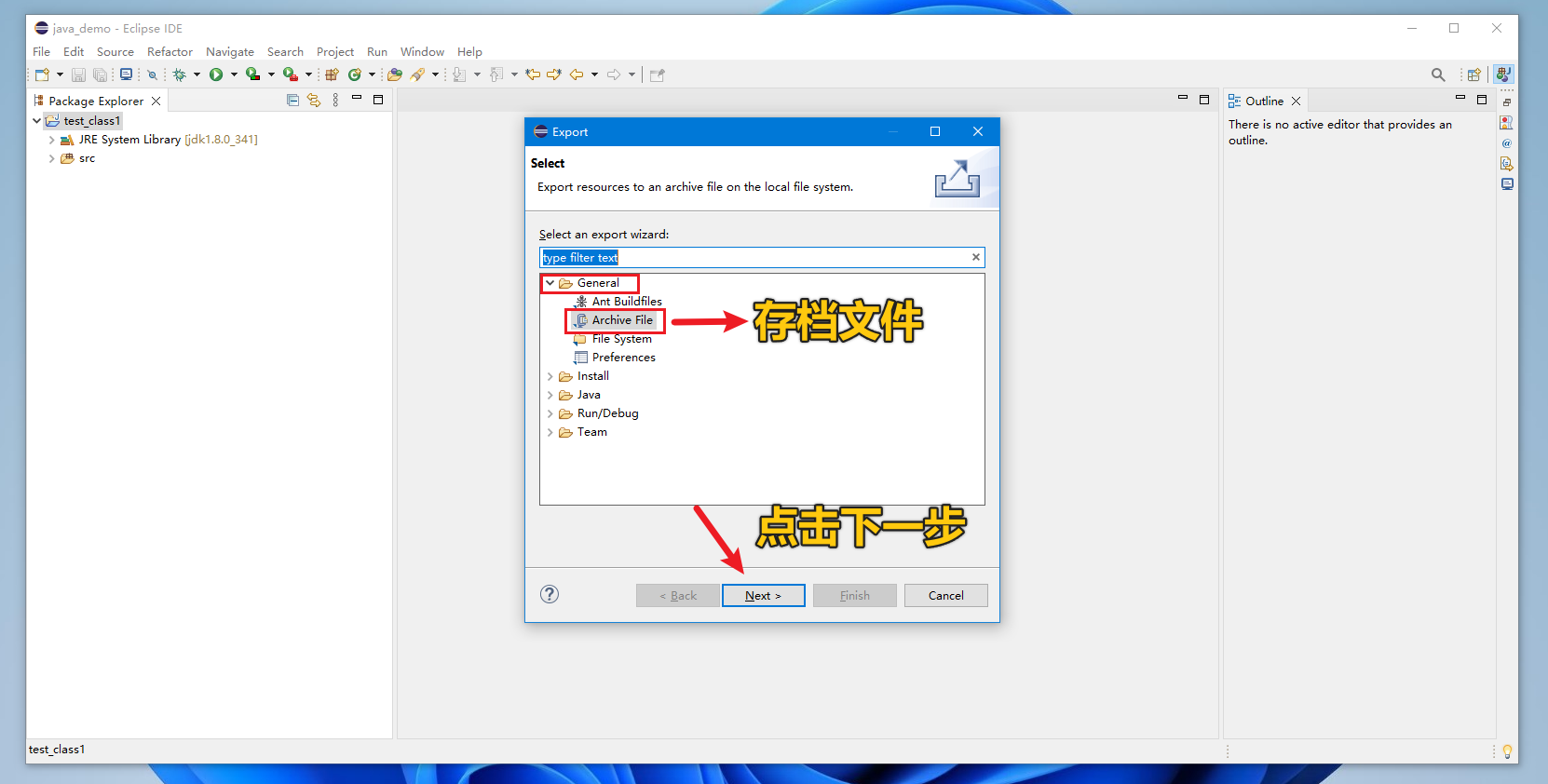Expand the Install export category
The width and height of the screenshot is (1548, 784).
click(x=550, y=376)
